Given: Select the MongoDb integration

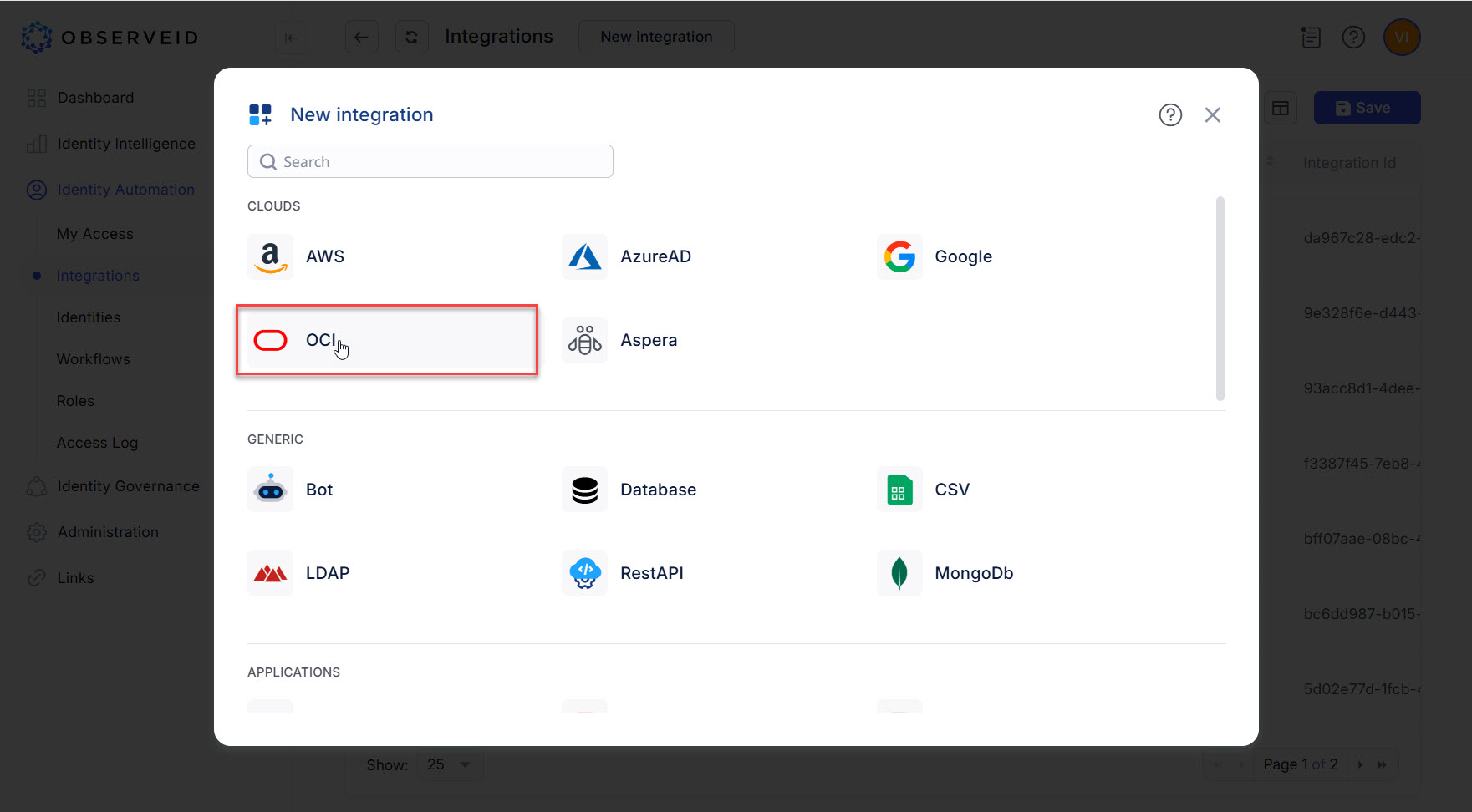Looking at the screenshot, I should [x=974, y=573].
